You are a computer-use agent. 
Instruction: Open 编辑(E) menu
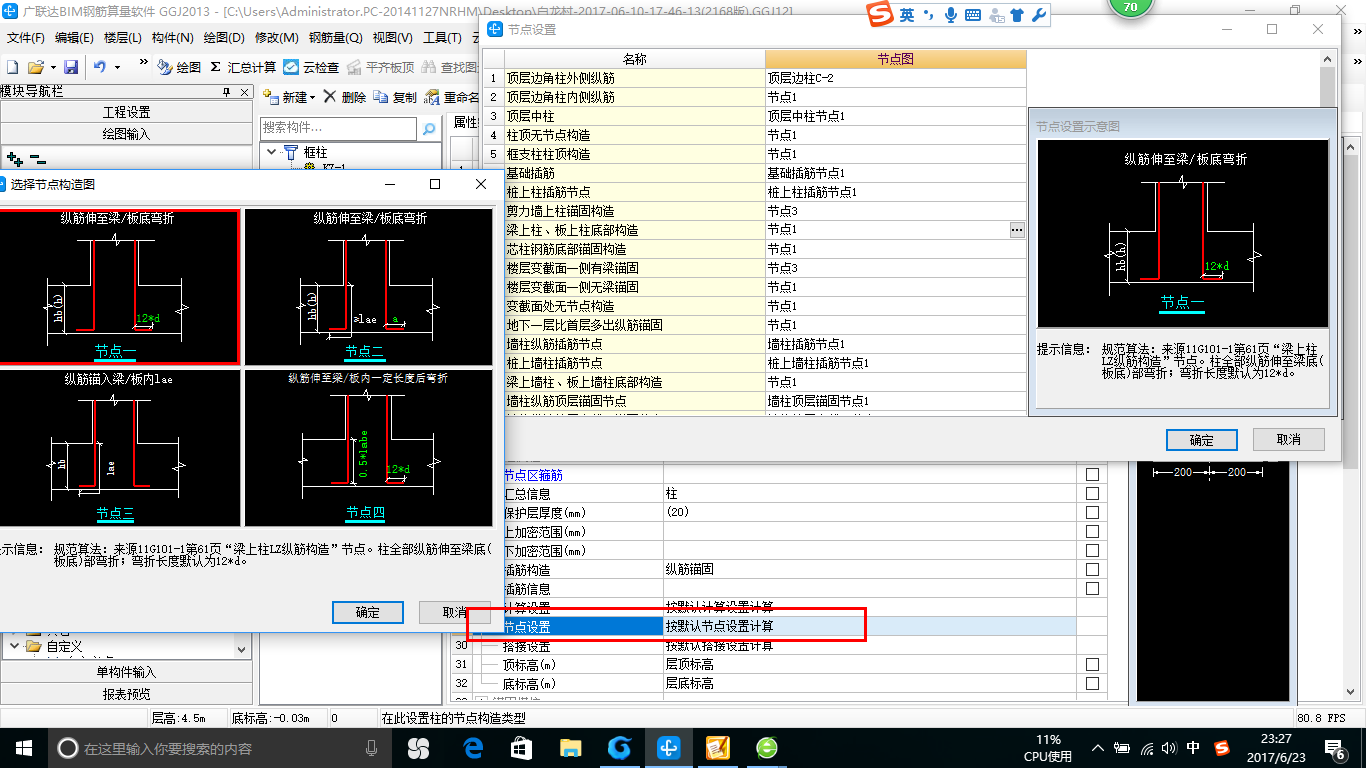coord(74,37)
